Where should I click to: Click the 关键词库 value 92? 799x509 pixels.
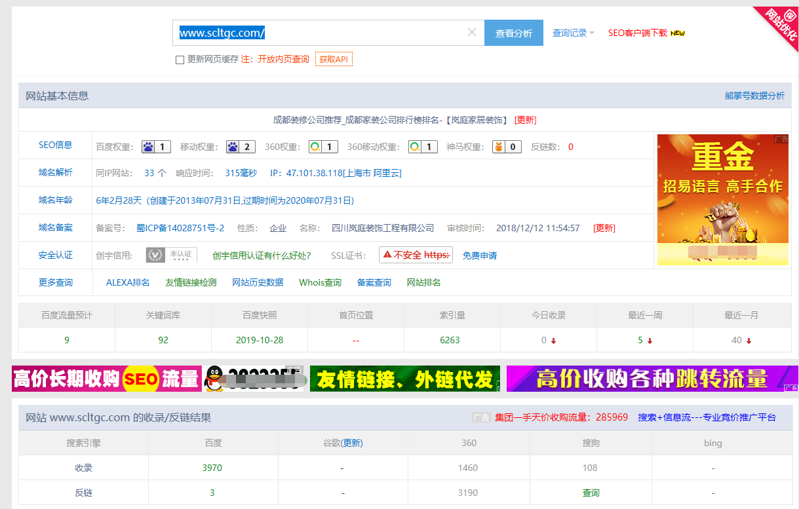click(x=163, y=340)
